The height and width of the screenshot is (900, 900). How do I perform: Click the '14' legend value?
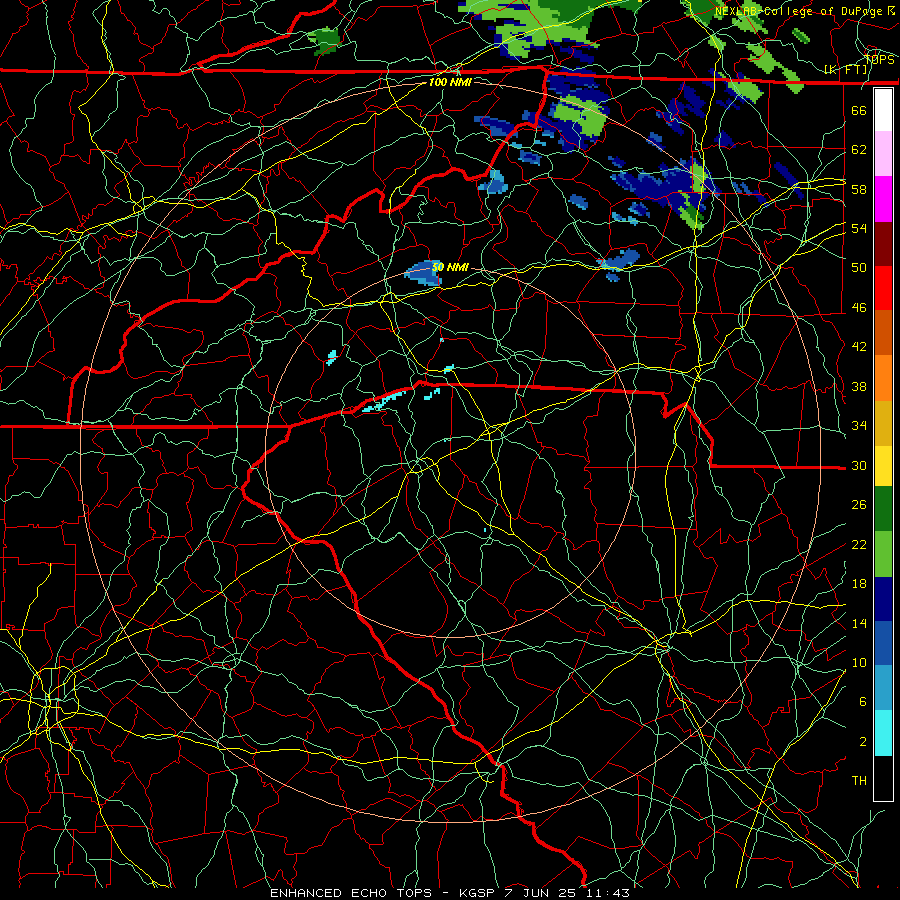tap(859, 623)
